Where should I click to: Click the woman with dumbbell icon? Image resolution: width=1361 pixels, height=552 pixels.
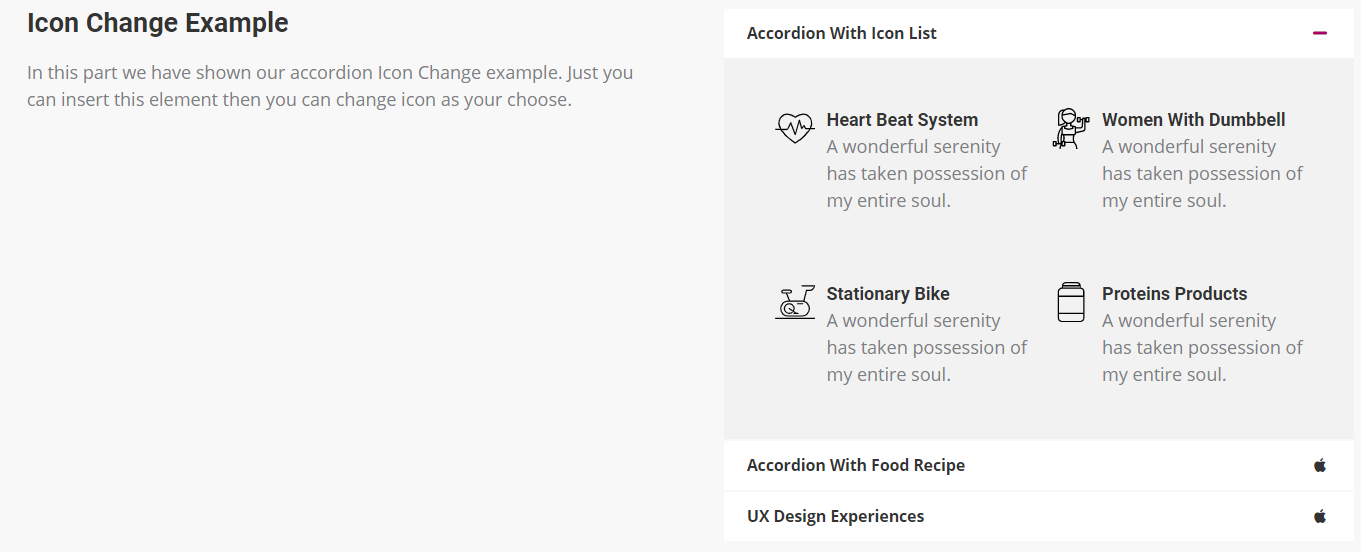(x=1069, y=129)
